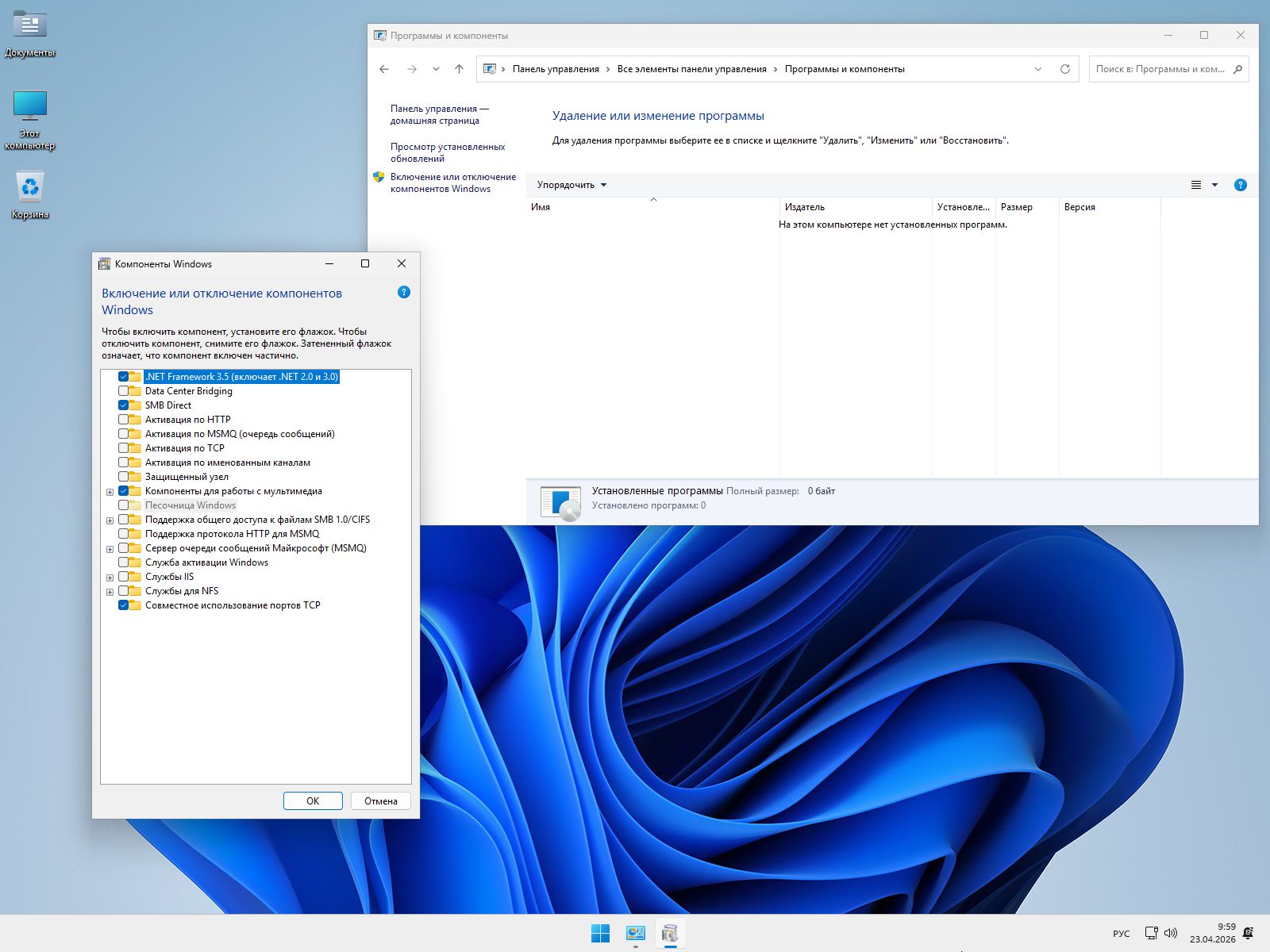Image resolution: width=1270 pixels, height=952 pixels.
Task: Uncheck the .NET Framework 3.5 checkbox
Action: [124, 377]
